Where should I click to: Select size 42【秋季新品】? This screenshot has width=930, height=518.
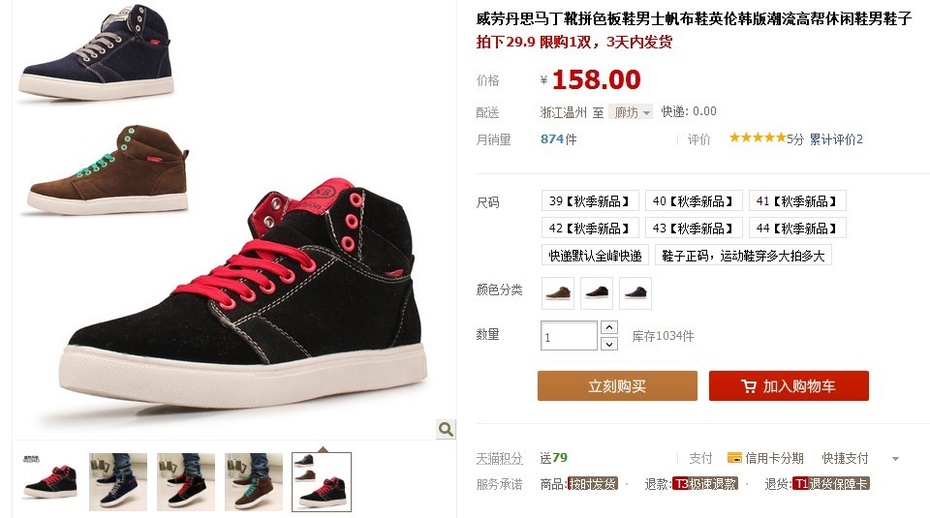590,228
